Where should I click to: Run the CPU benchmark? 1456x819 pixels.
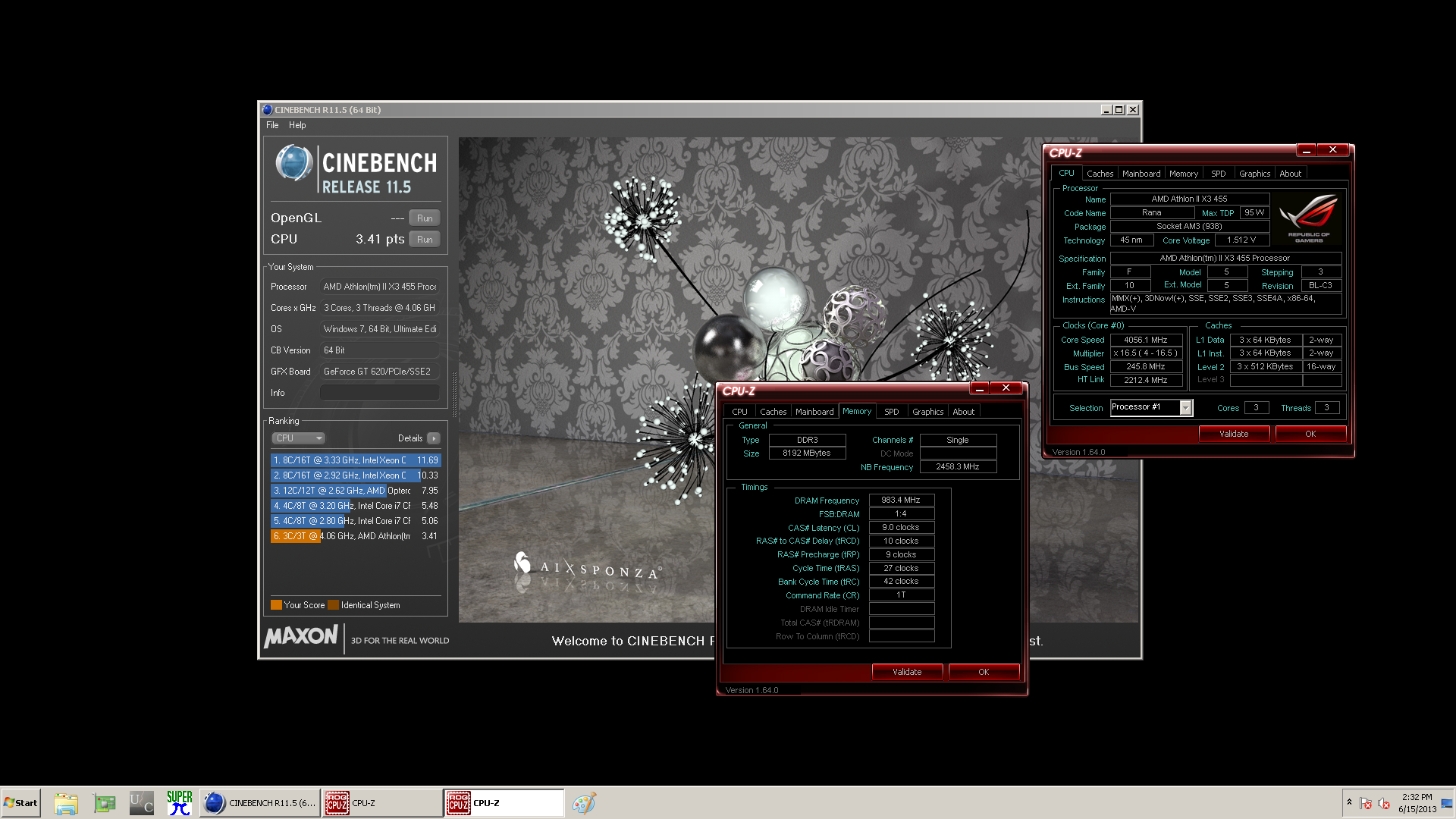tap(425, 240)
